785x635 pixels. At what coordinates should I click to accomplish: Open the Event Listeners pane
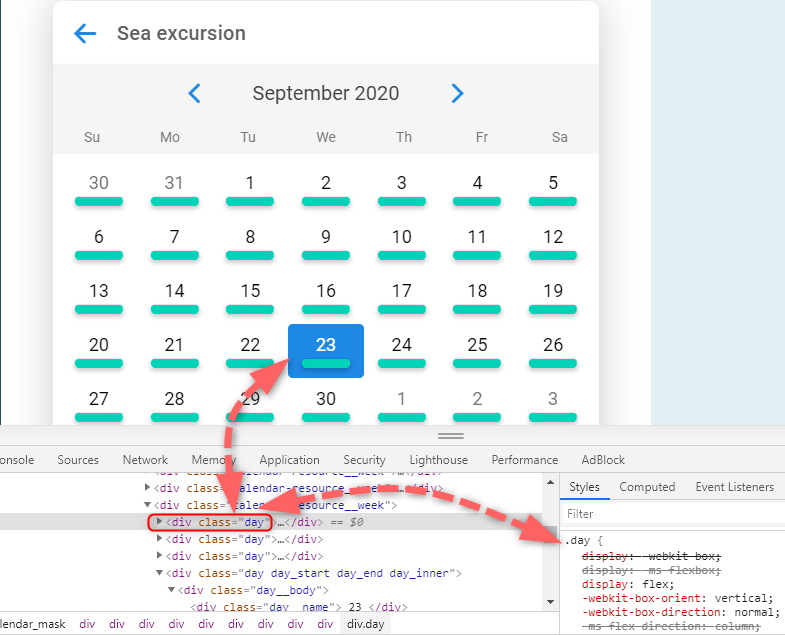click(x=734, y=487)
